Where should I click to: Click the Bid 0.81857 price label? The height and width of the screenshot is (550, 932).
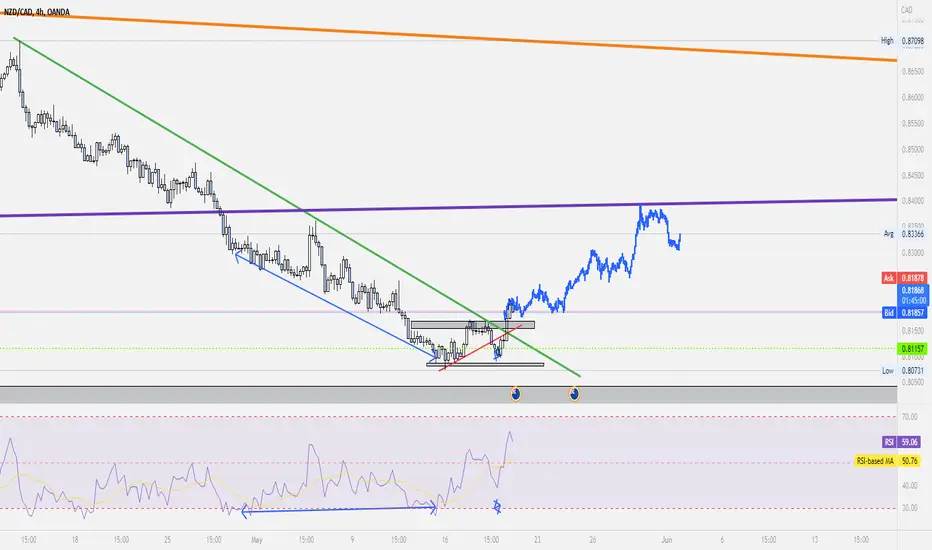click(x=904, y=312)
